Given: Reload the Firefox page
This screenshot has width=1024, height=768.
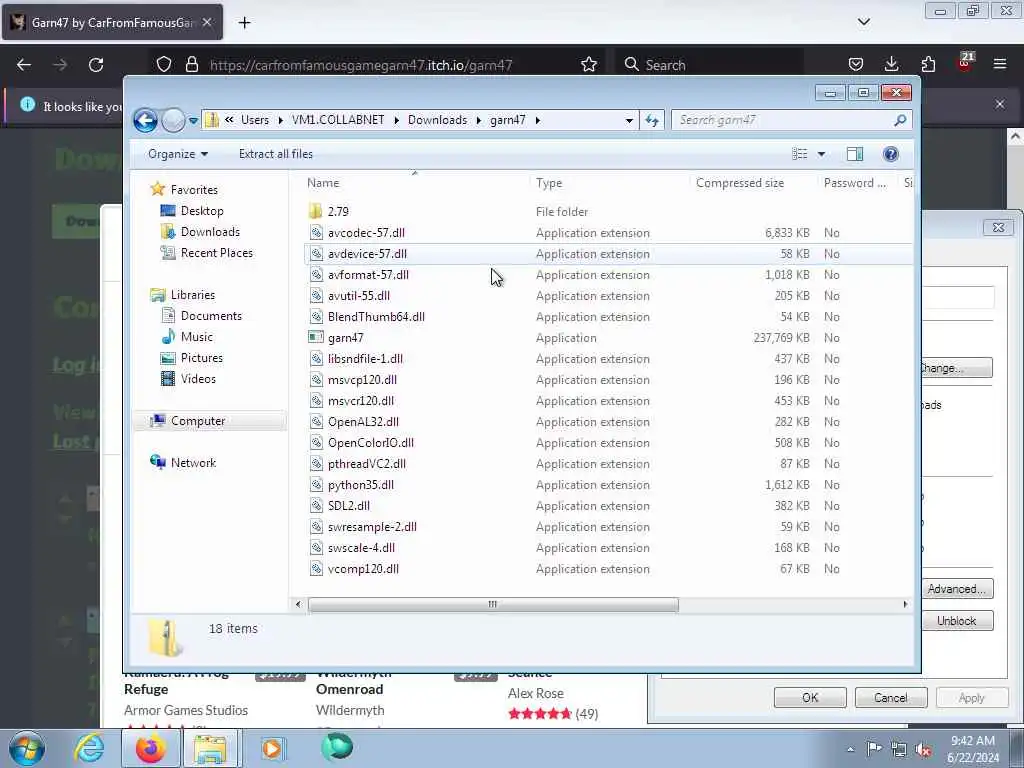Looking at the screenshot, I should click(x=96, y=65).
